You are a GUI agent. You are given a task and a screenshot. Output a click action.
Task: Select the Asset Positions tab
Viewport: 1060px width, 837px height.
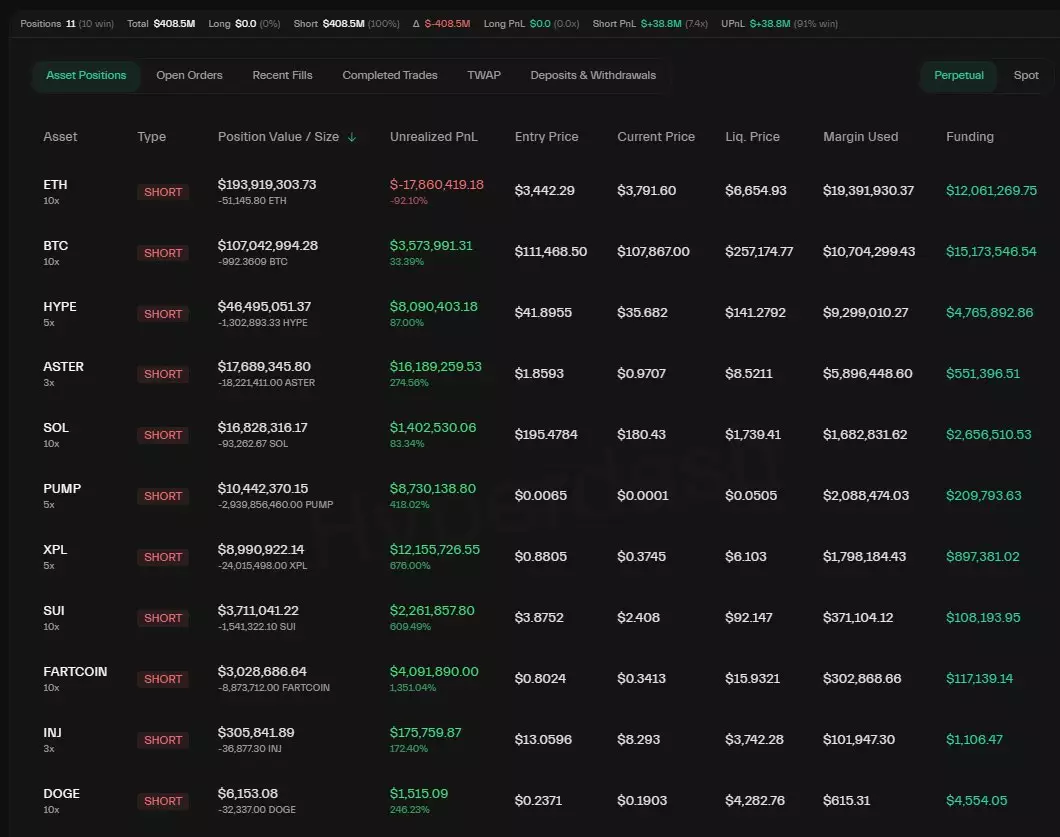click(86, 75)
